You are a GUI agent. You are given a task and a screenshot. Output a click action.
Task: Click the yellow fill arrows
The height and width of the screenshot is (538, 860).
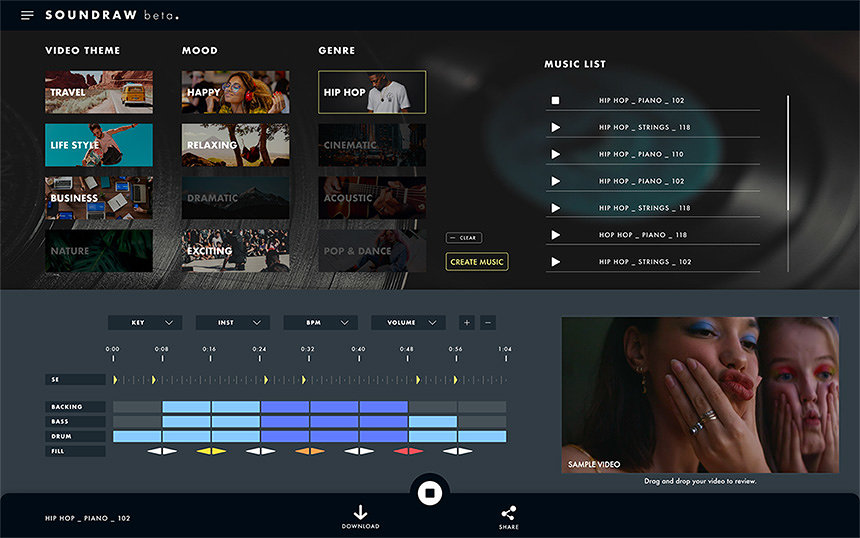211,451
